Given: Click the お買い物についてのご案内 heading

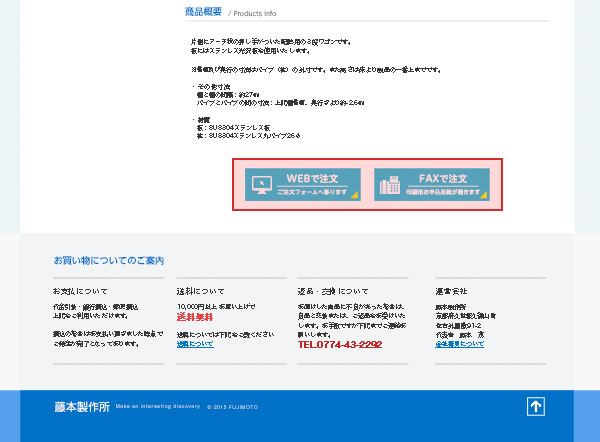Looking at the screenshot, I should (109, 261).
